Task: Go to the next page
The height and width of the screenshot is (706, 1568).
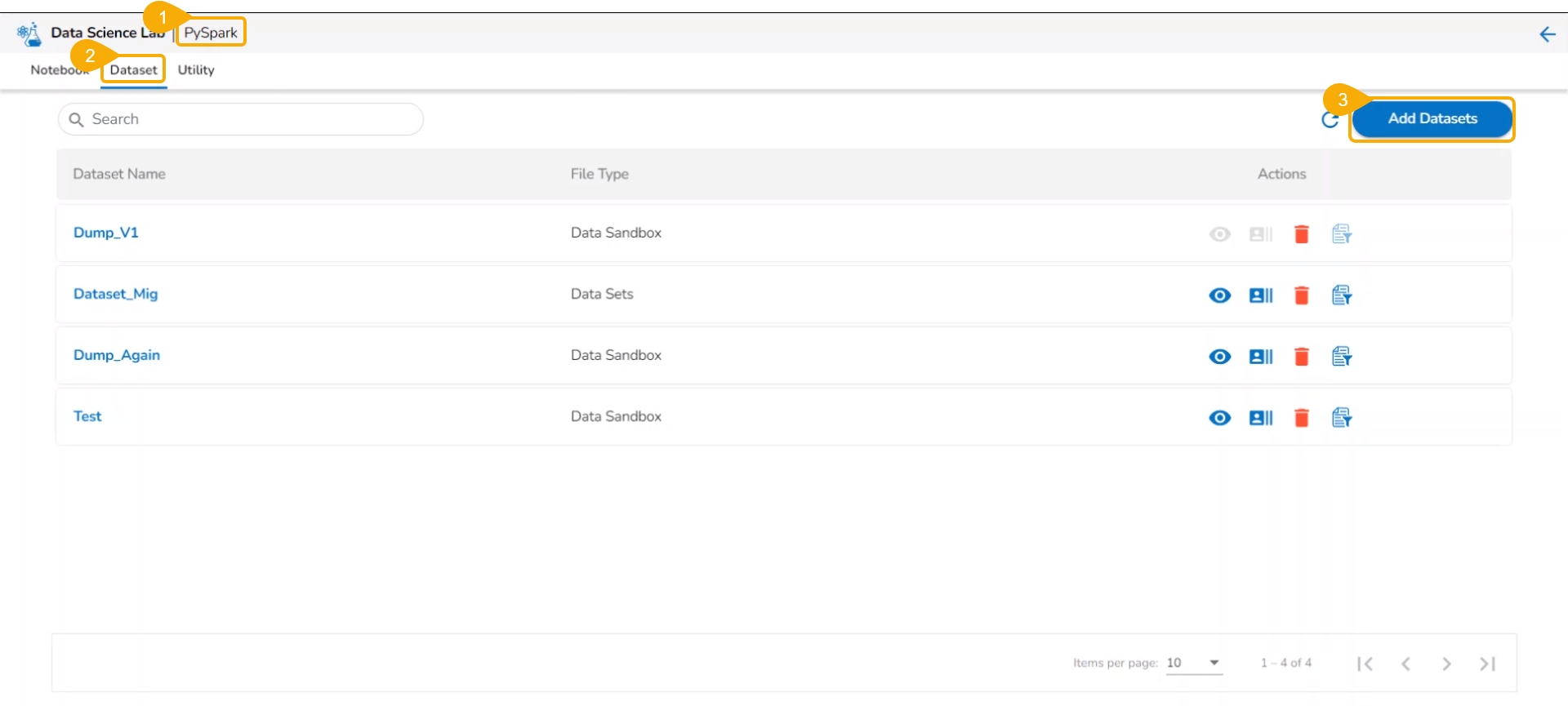Action: [1446, 664]
